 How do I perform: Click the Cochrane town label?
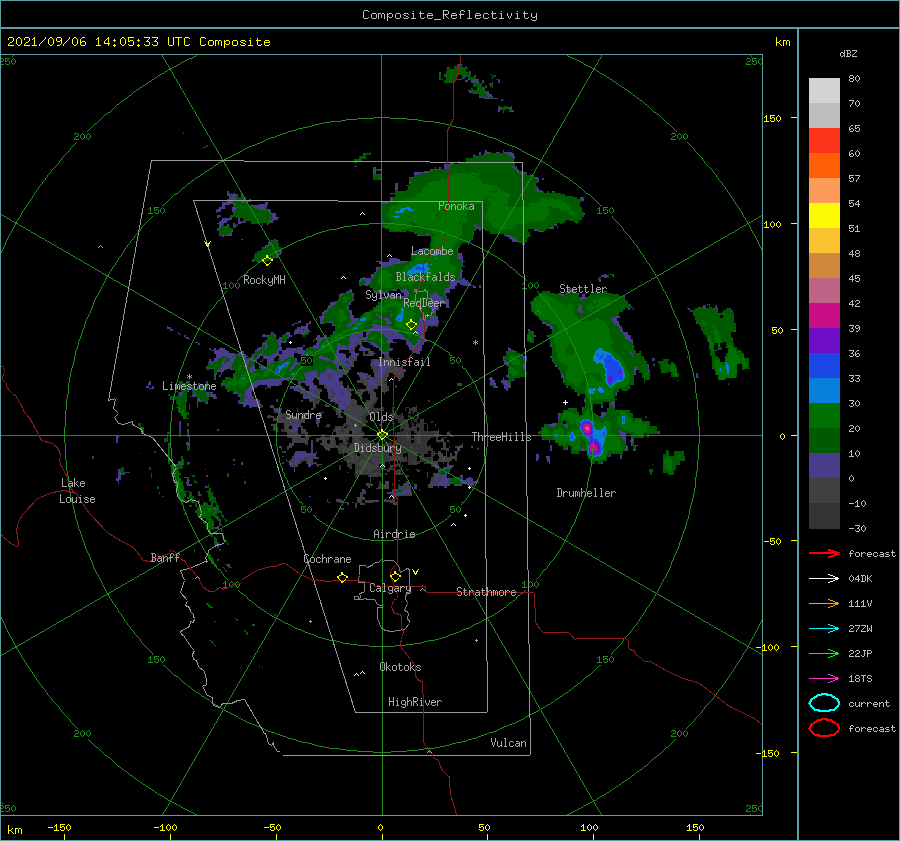pos(327,559)
